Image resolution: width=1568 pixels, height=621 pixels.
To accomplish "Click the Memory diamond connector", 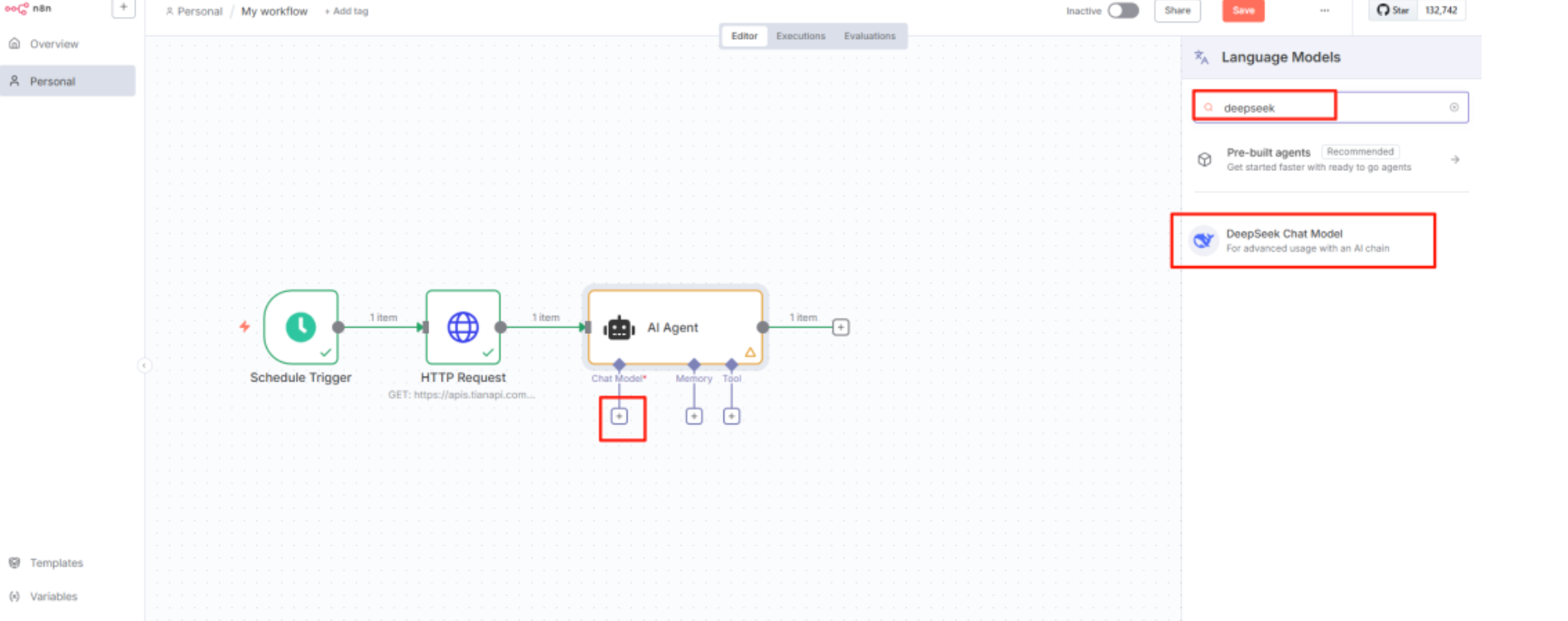I will 694,365.
